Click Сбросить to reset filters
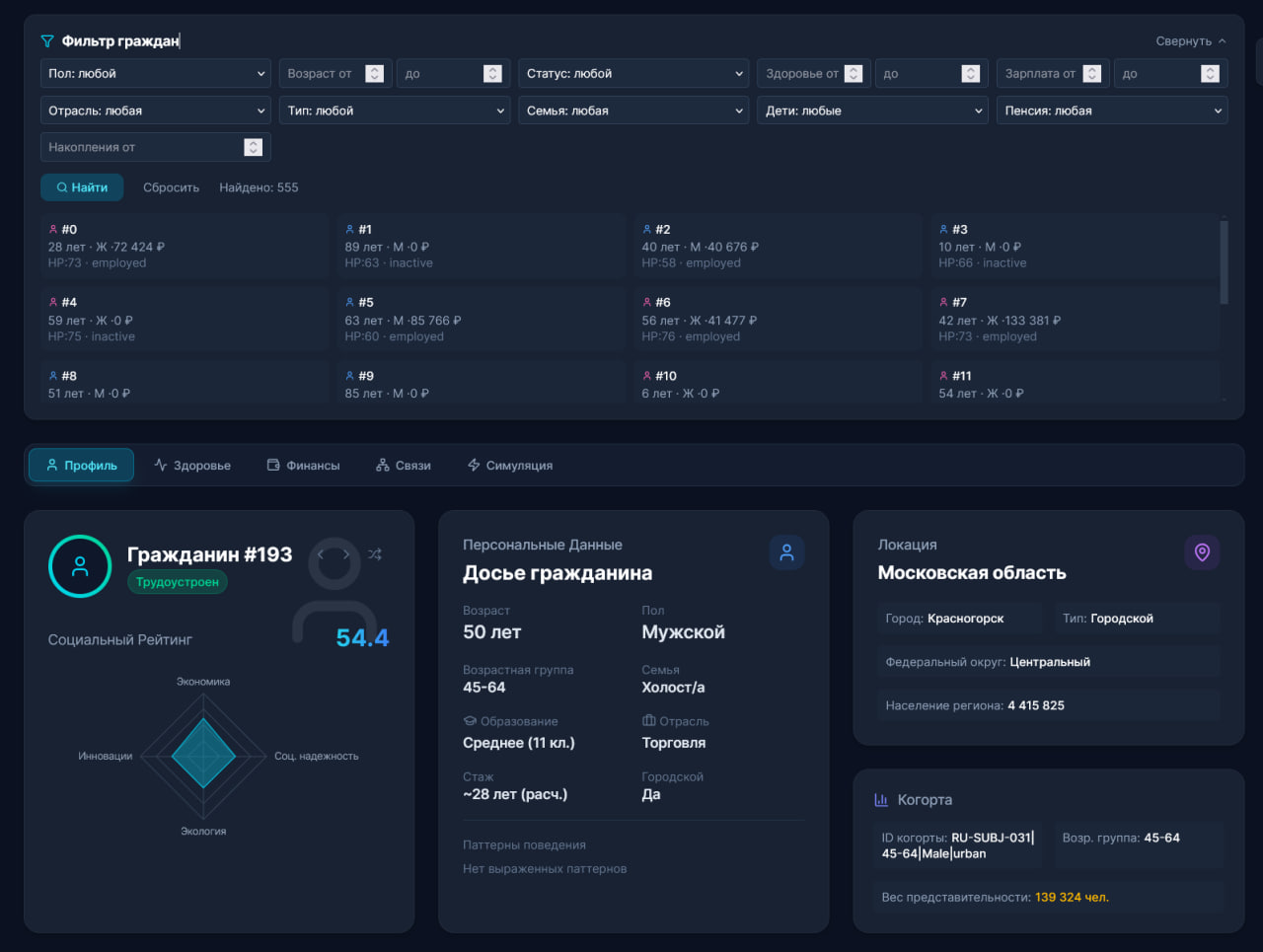 (x=171, y=187)
